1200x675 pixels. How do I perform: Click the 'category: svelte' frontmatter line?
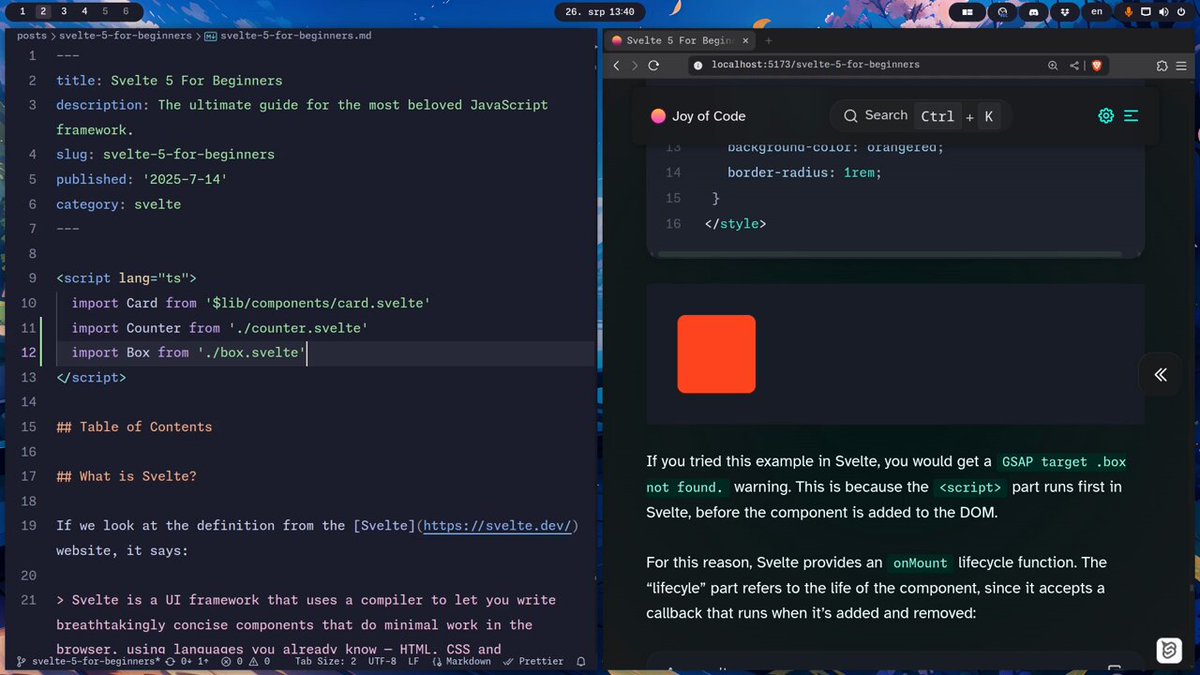(118, 204)
